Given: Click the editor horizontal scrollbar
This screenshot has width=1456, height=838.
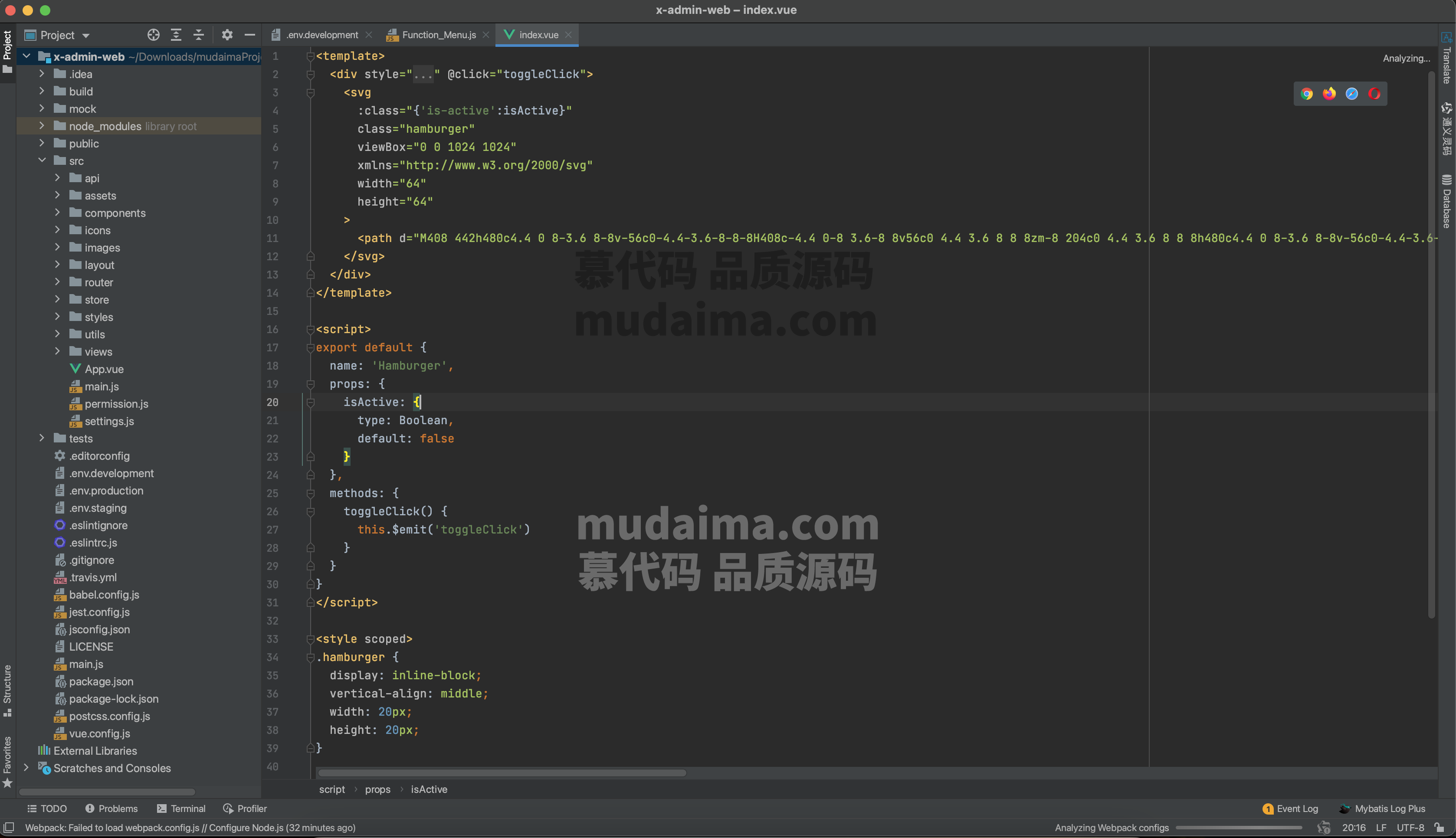Looking at the screenshot, I should coord(502,773).
